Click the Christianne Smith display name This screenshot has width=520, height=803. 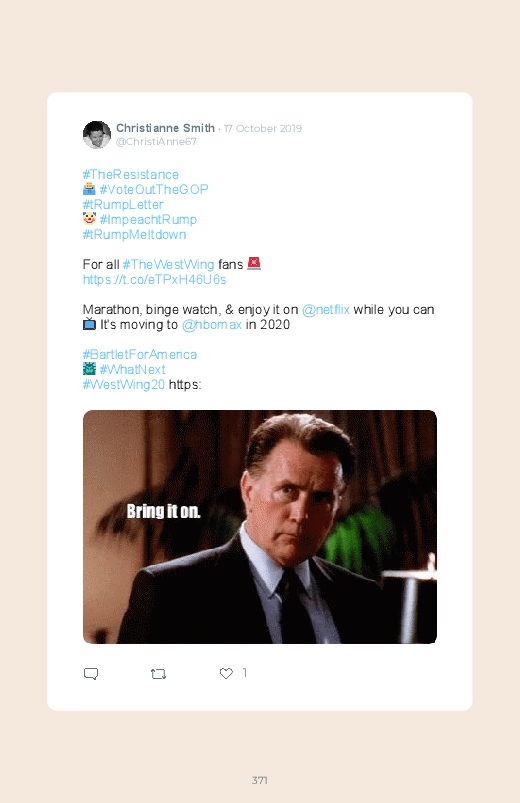pos(165,128)
